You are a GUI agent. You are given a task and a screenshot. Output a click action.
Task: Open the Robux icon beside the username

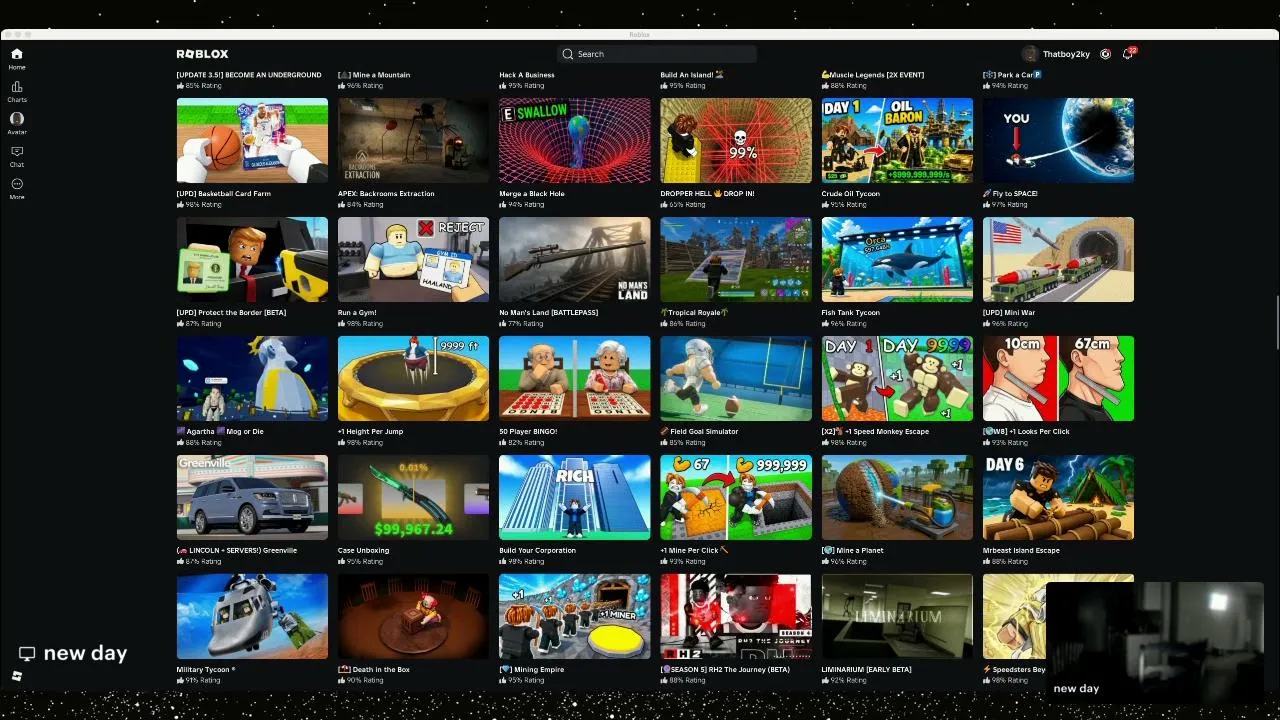tap(1105, 54)
